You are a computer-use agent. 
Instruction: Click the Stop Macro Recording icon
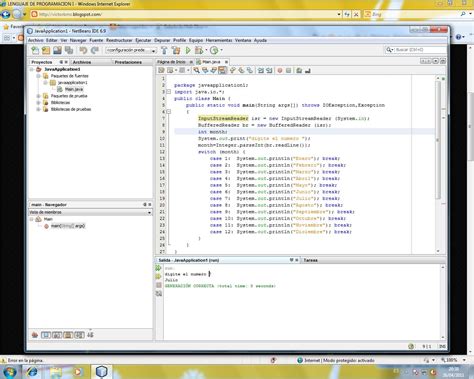(x=289, y=70)
